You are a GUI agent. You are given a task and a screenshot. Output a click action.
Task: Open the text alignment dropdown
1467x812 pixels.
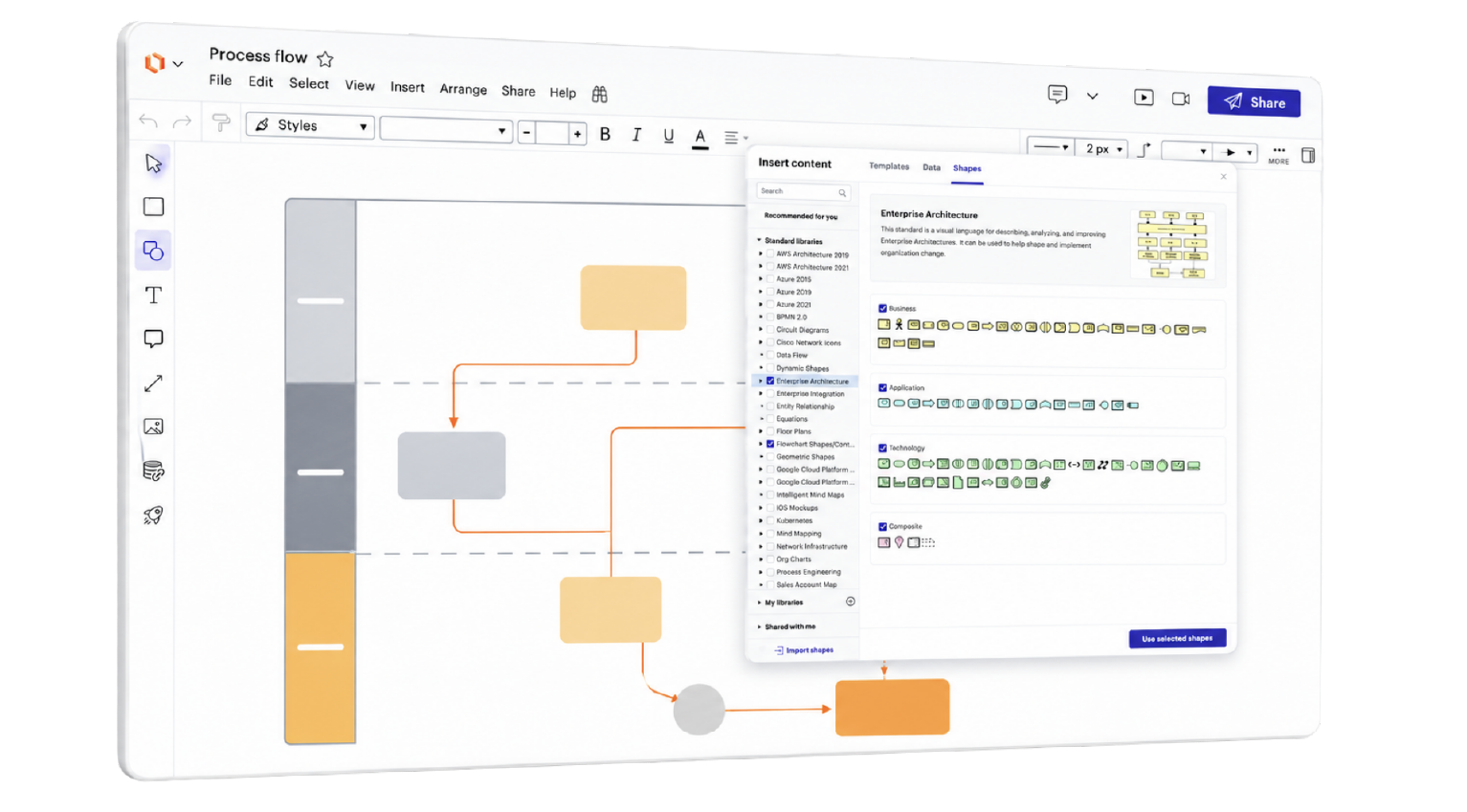735,139
